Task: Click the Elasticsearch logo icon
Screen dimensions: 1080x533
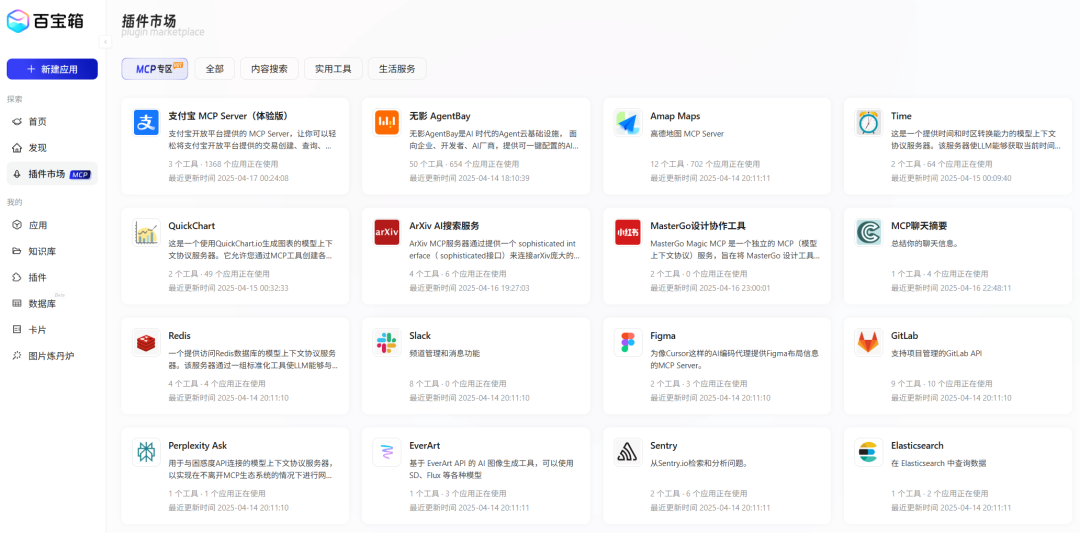Action: click(869, 452)
